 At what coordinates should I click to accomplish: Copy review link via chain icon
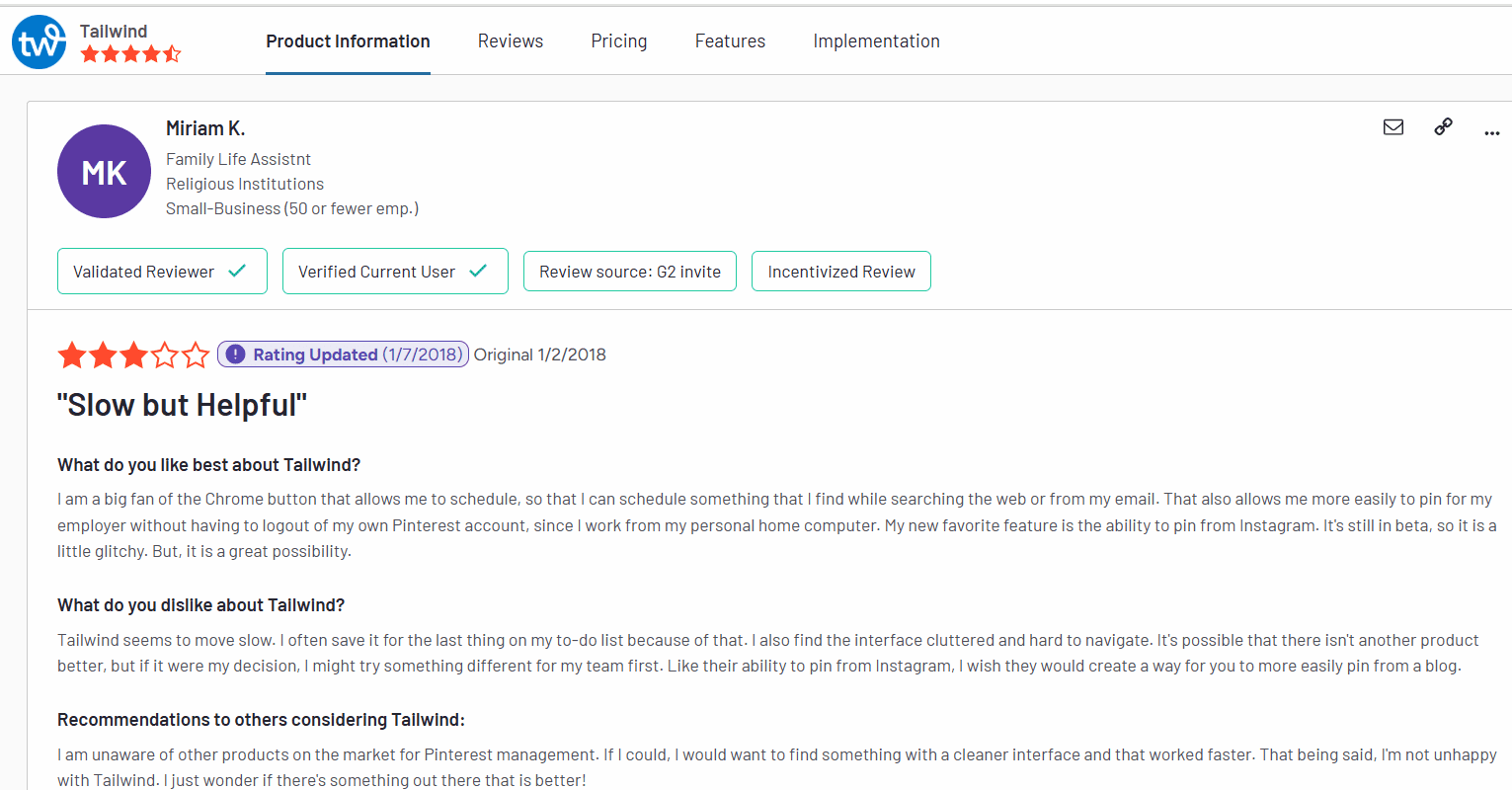coord(1443,127)
